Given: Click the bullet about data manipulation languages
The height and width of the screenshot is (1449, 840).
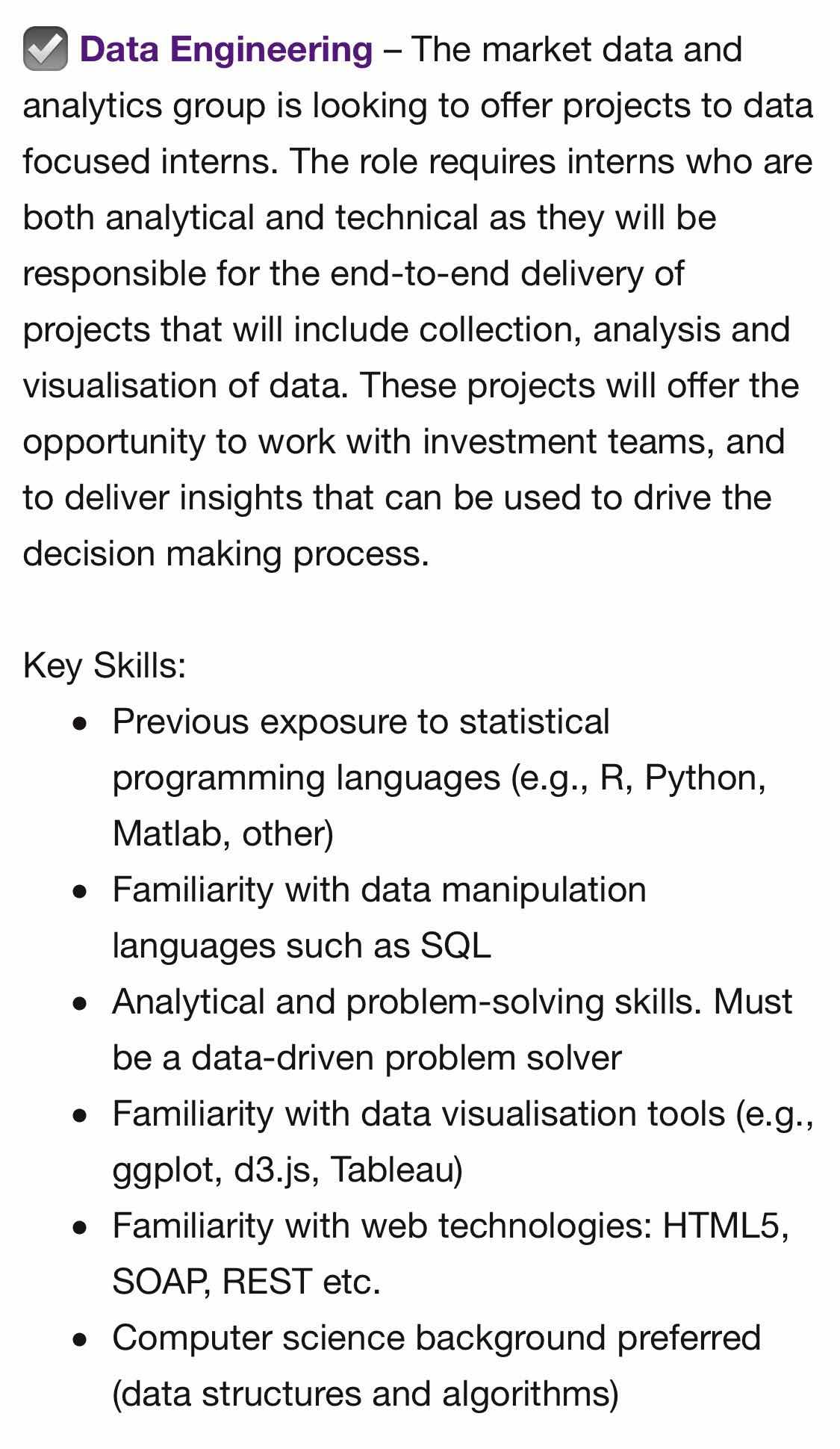Looking at the screenshot, I should click(379, 890).
